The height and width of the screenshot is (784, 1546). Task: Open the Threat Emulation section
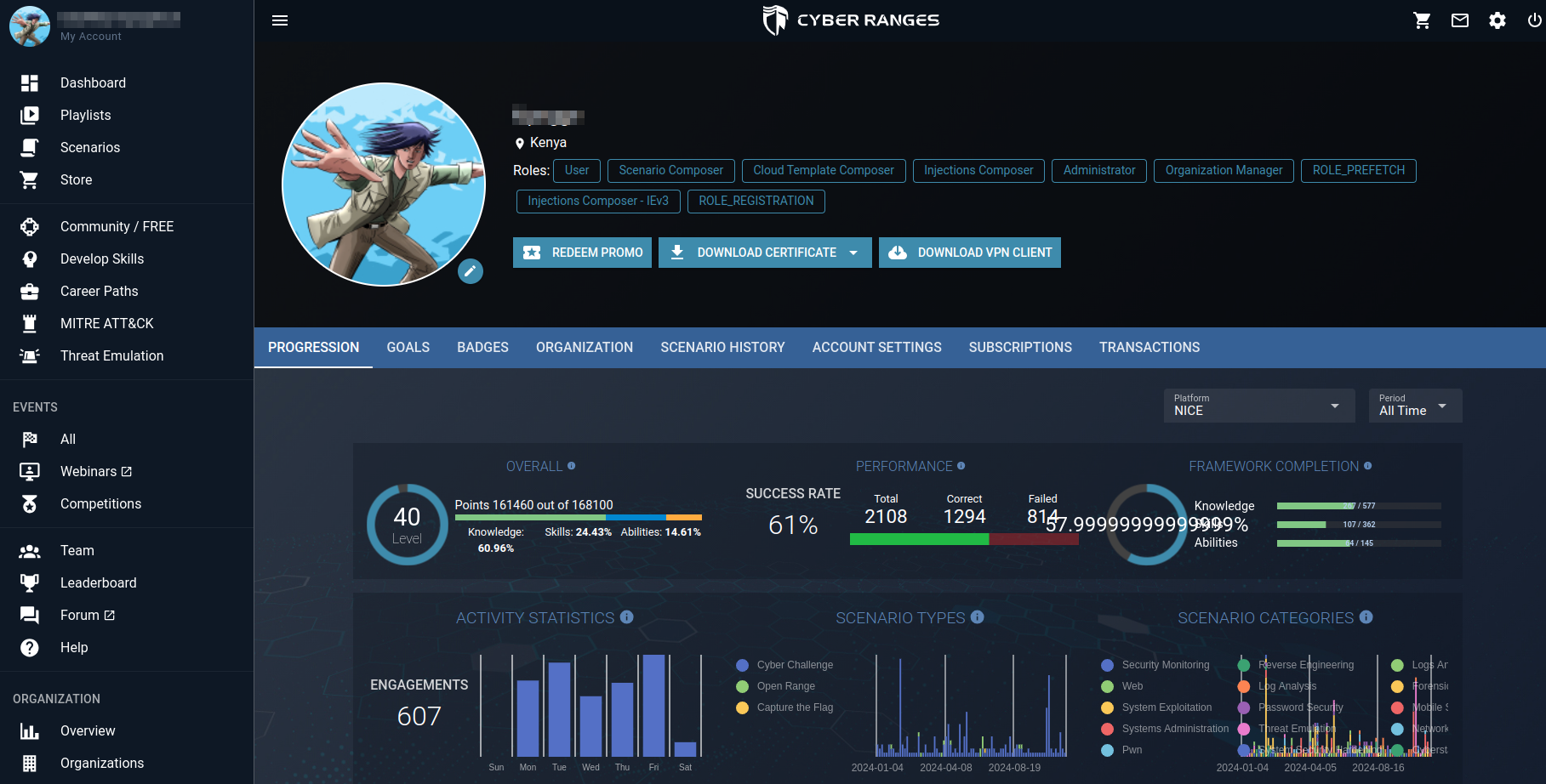(x=111, y=355)
